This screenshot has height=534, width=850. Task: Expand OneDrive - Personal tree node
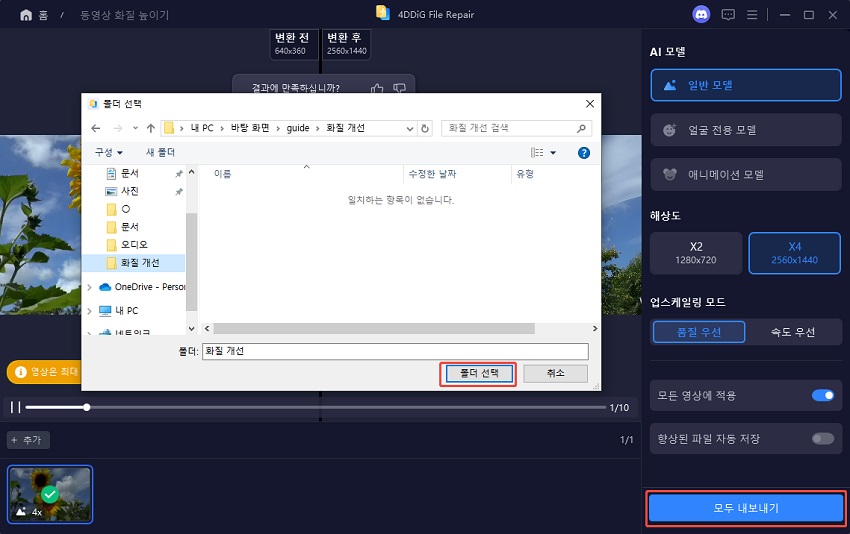(x=89, y=287)
